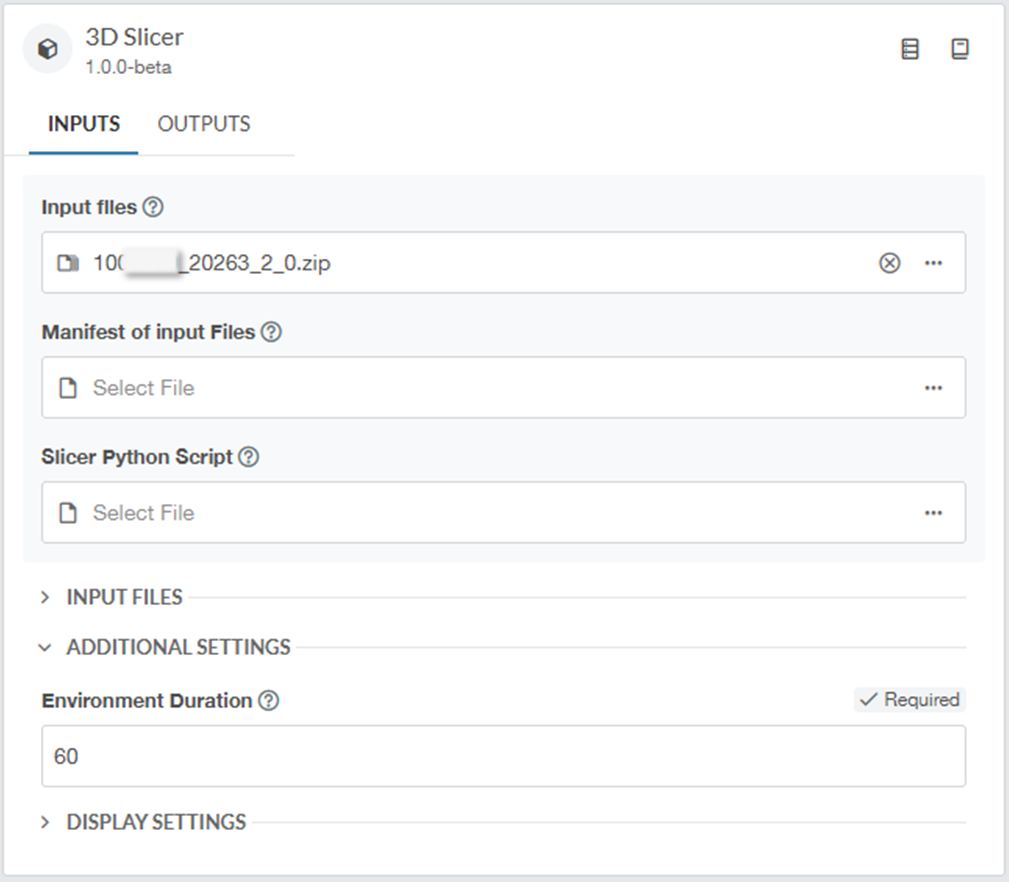Open the documentation book icon
The width and height of the screenshot is (1009, 882).
pyautogui.click(x=959, y=49)
